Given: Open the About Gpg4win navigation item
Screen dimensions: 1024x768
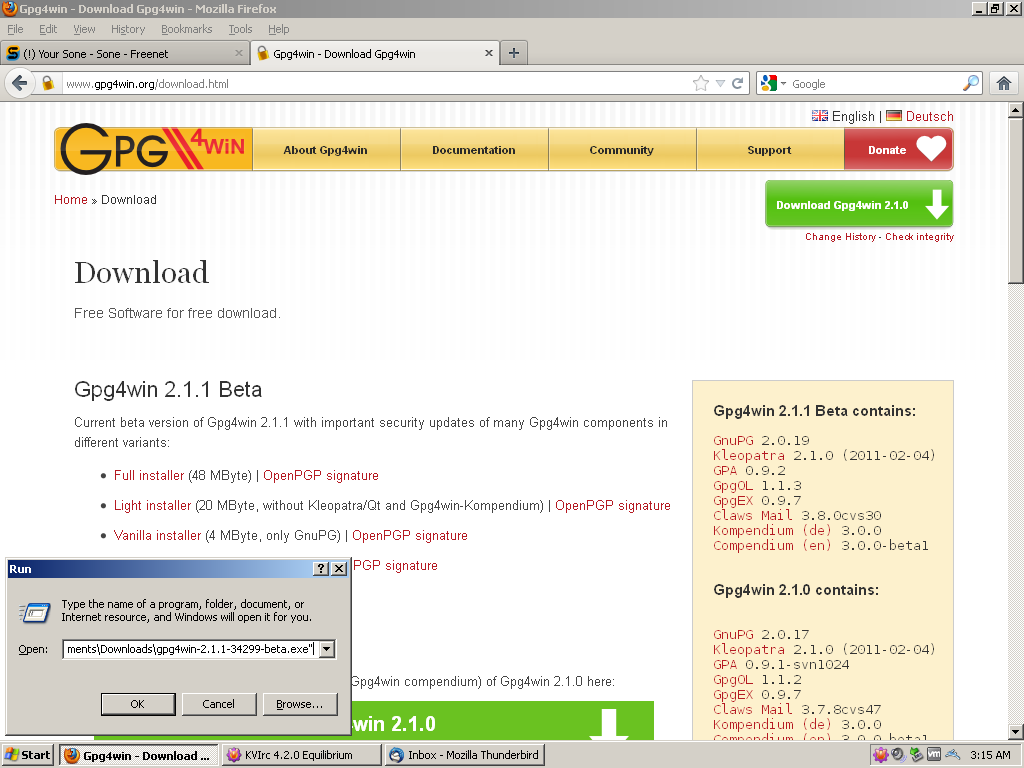Looking at the screenshot, I should click(x=325, y=150).
